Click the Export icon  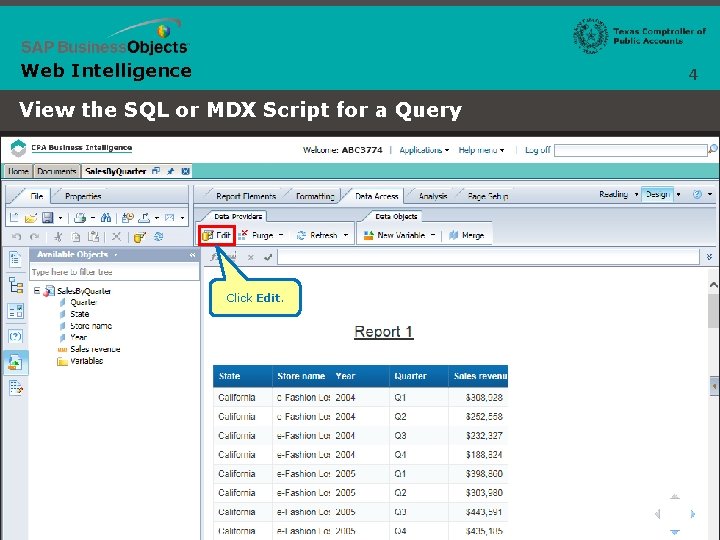pyautogui.click(x=145, y=218)
